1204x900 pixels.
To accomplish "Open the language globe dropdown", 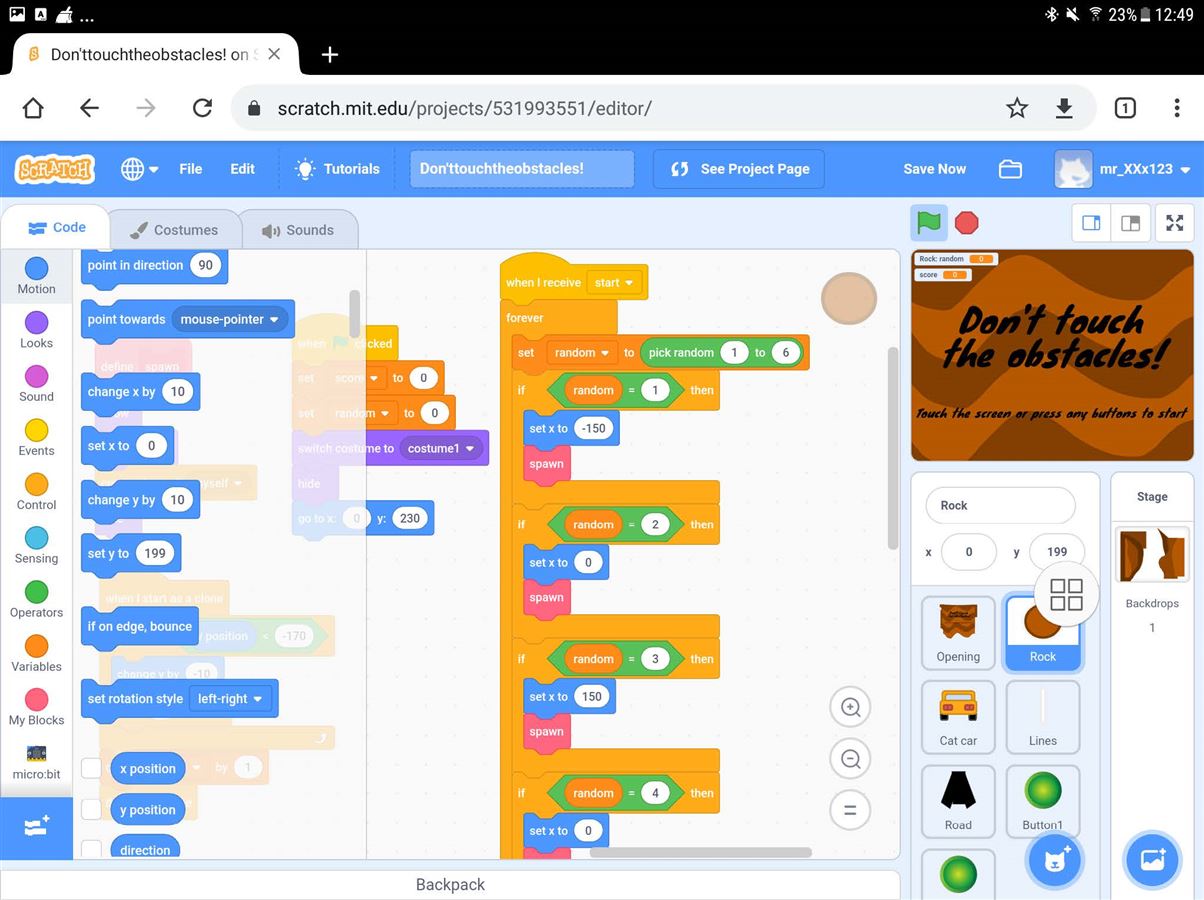I will [x=139, y=169].
